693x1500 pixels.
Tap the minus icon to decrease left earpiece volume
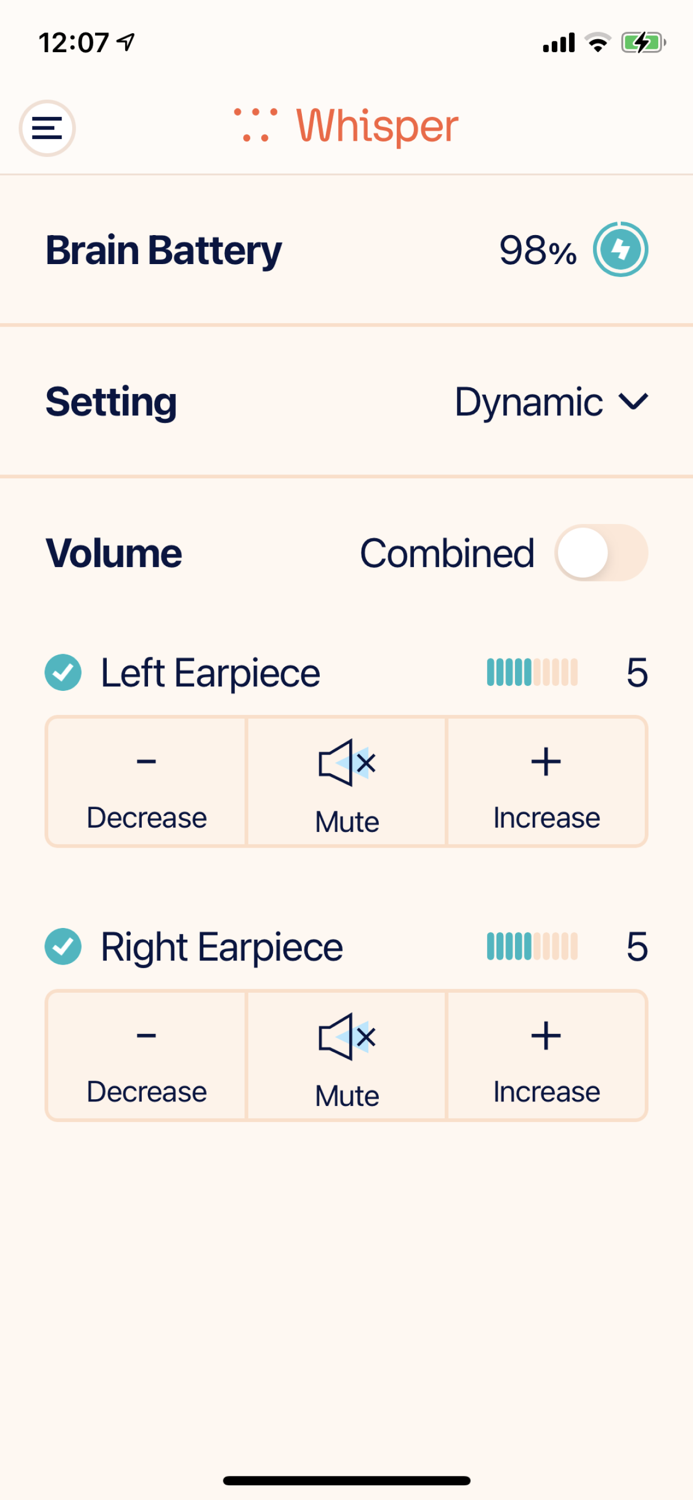tap(145, 762)
